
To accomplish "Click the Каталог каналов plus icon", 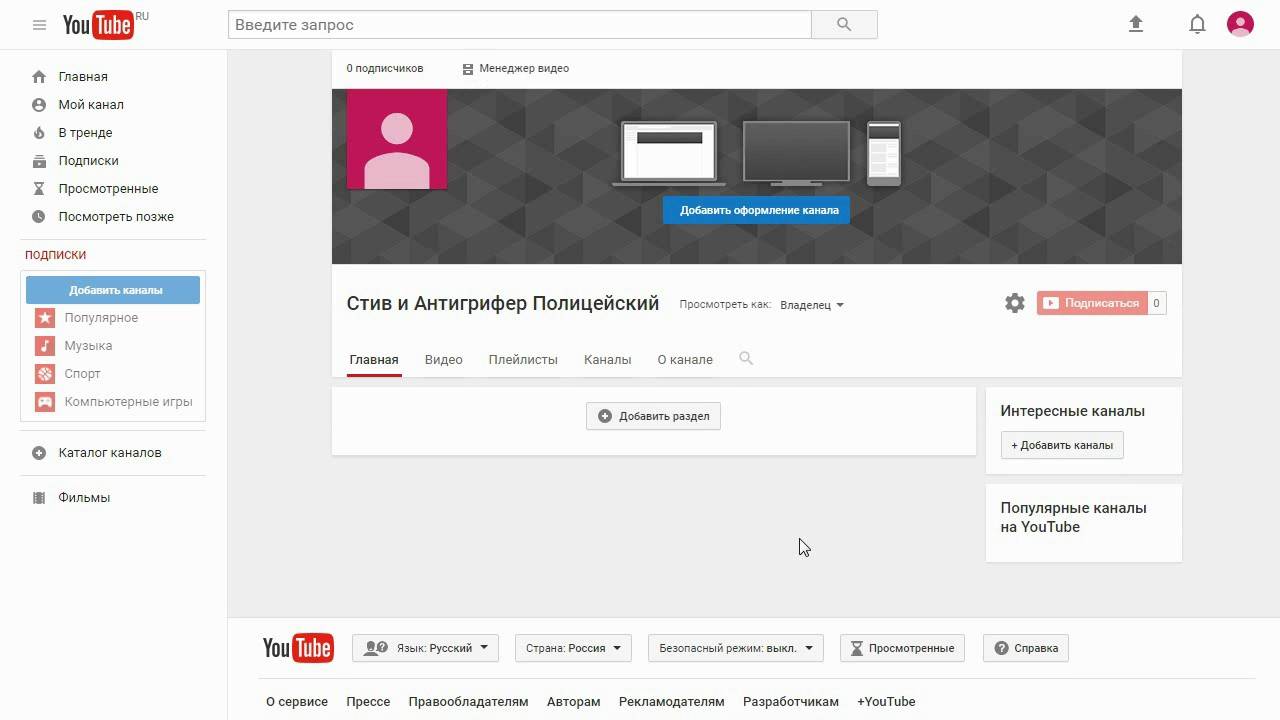I will [x=39, y=453].
